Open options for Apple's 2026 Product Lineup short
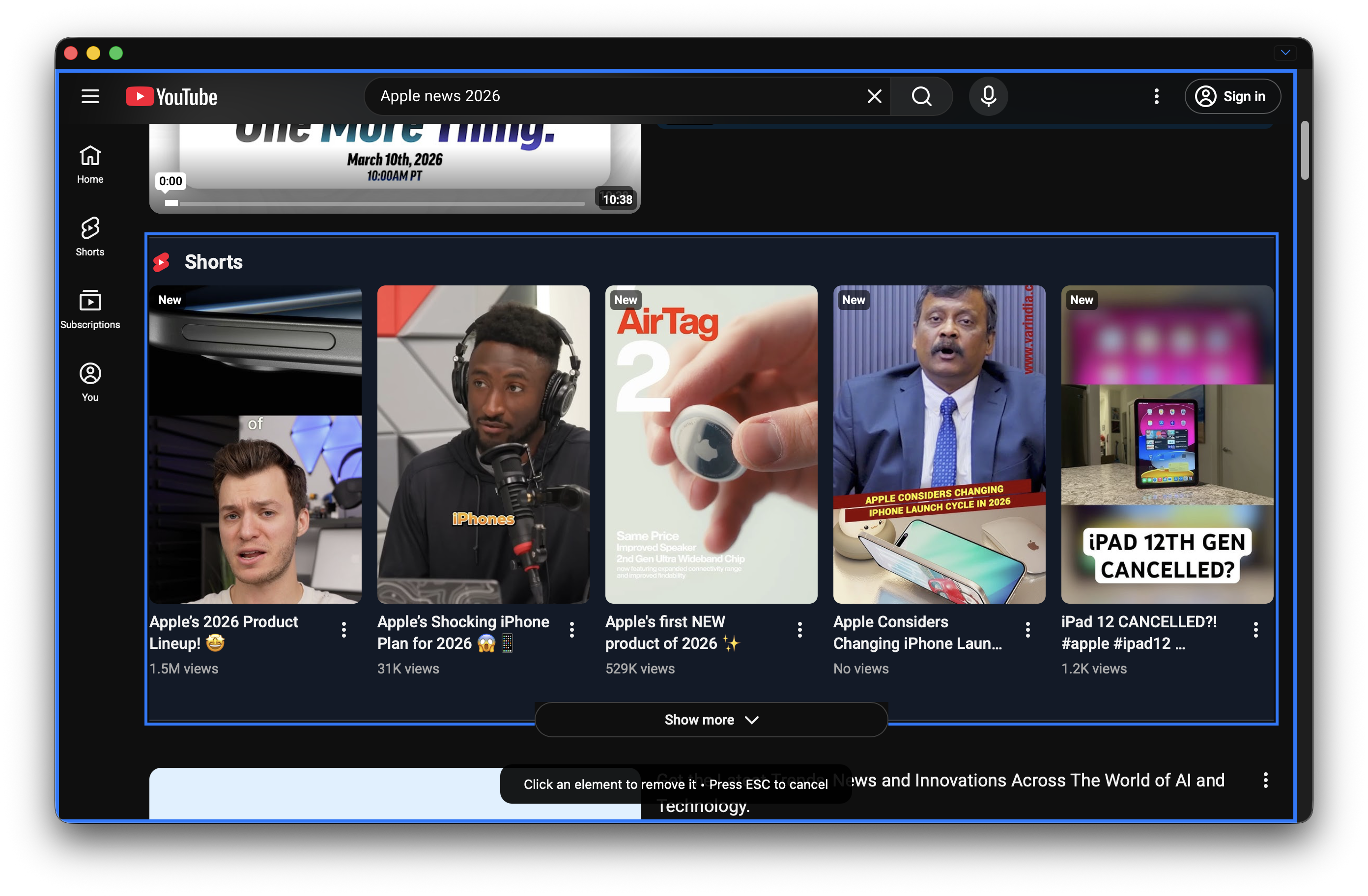 [344, 630]
